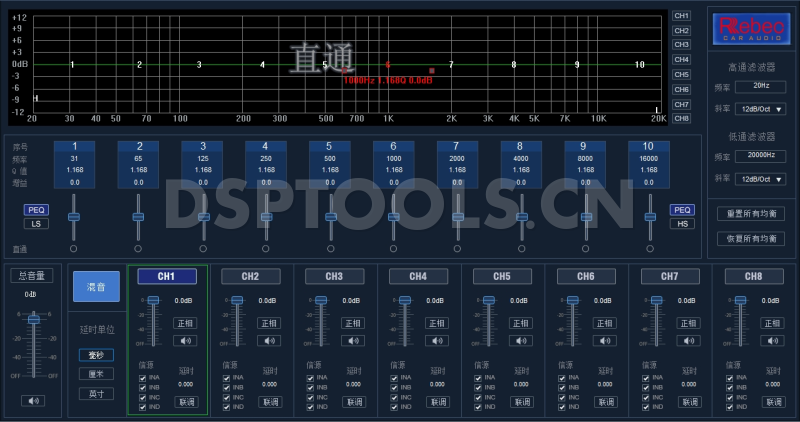The image size is (800, 422).
Task: Click the CH1 speaker mute icon
Action: [x=185, y=340]
